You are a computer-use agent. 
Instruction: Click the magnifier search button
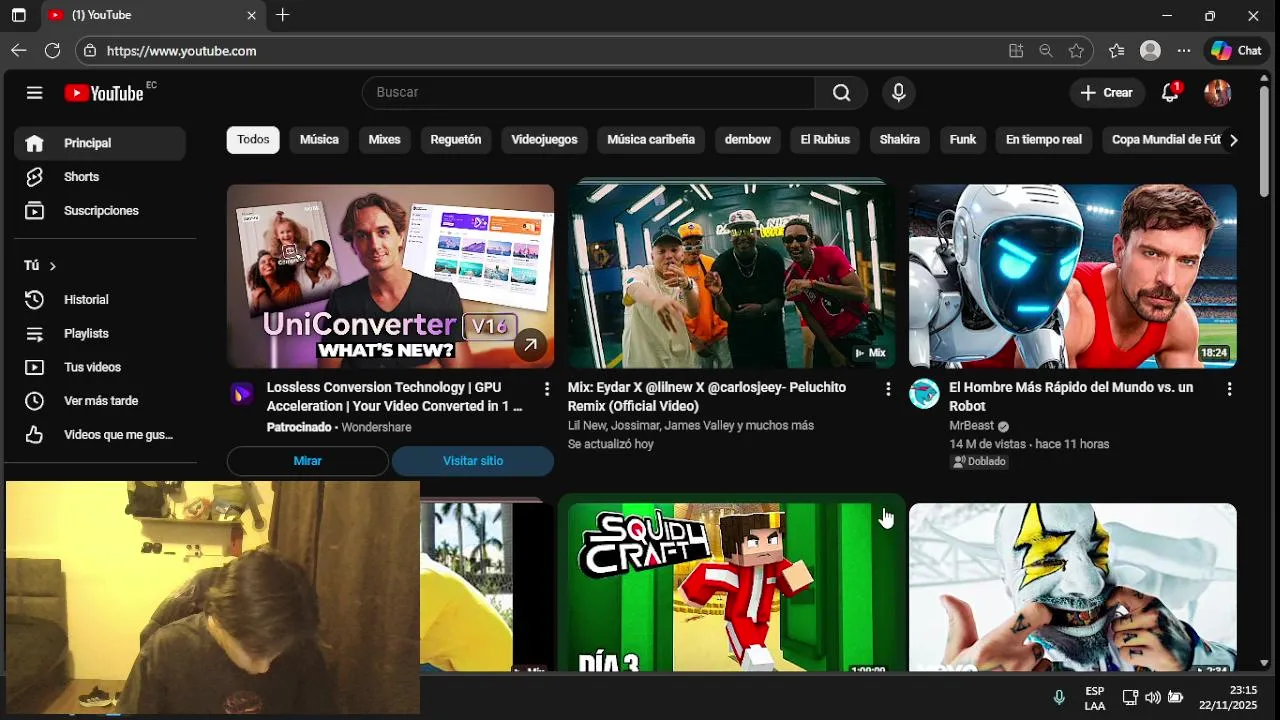tap(842, 93)
